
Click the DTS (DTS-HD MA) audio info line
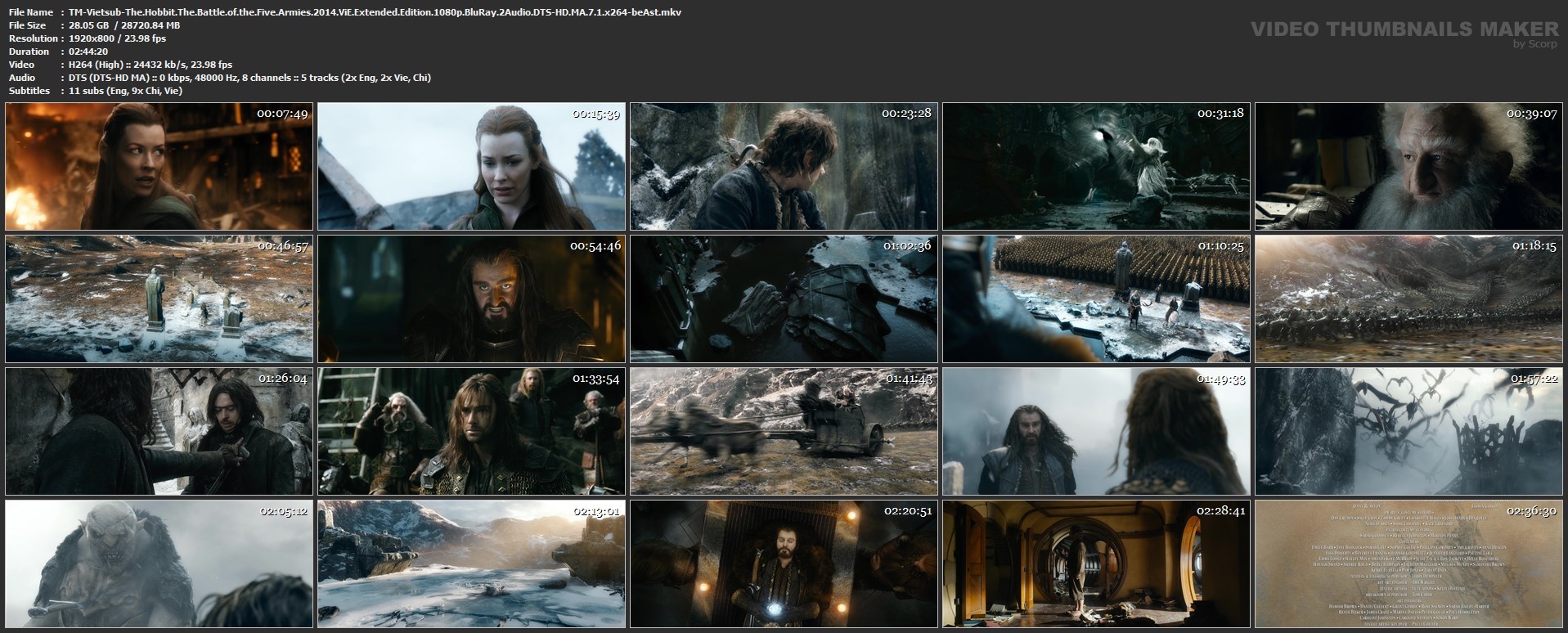pyautogui.click(x=250, y=78)
